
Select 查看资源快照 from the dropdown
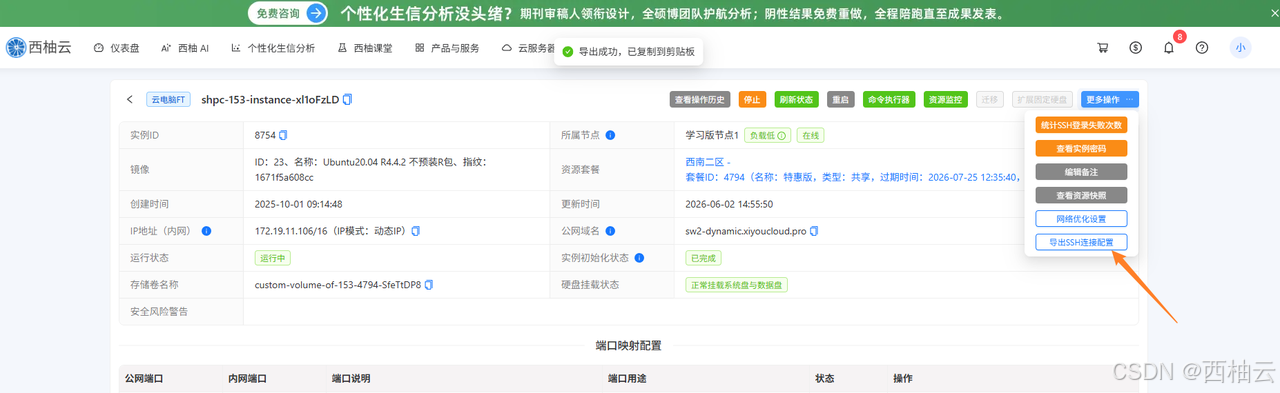(x=1081, y=195)
